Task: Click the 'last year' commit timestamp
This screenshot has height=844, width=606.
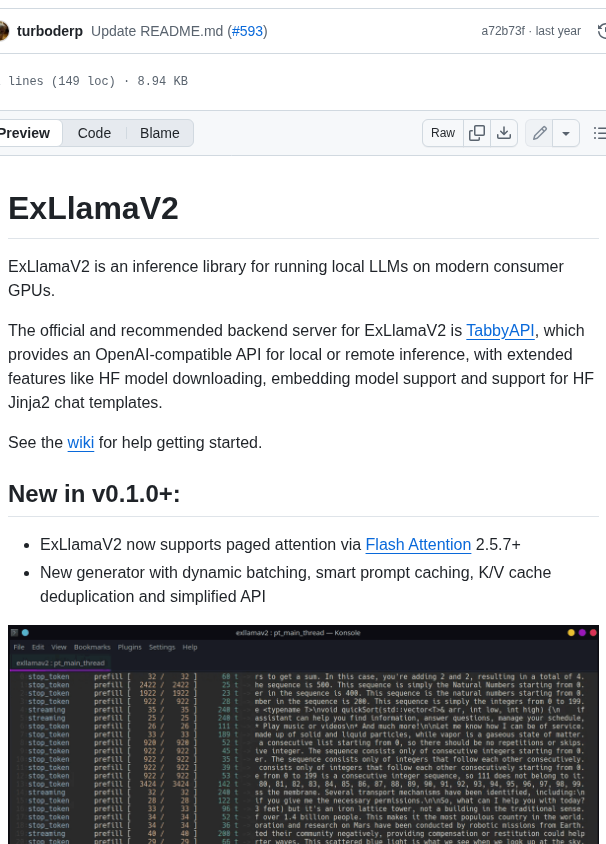Action: point(558,31)
